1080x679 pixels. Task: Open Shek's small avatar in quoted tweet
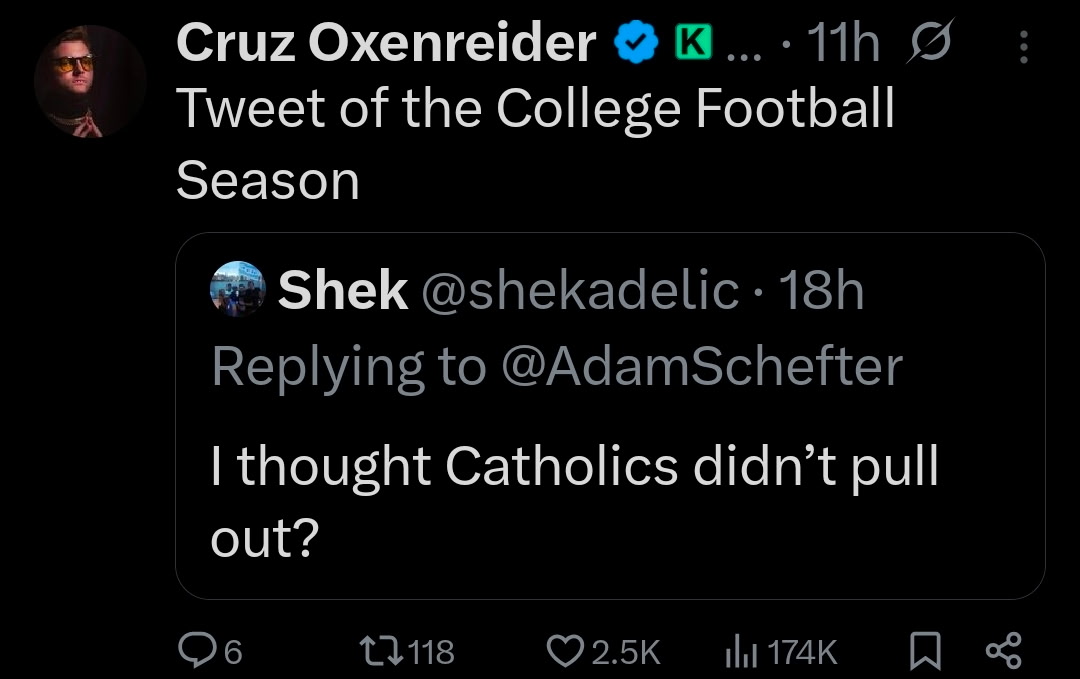pos(238,290)
